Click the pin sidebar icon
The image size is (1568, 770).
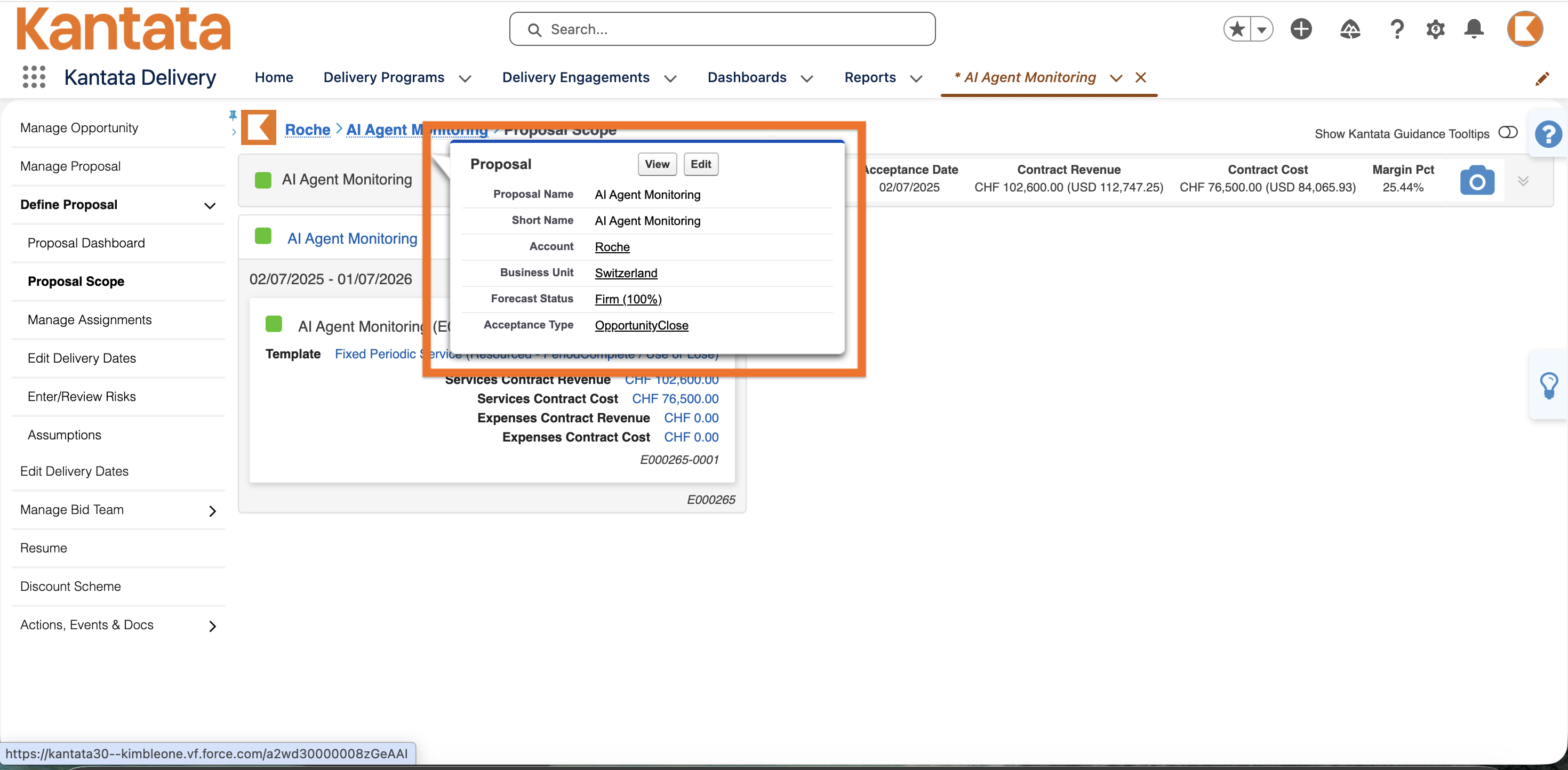pos(233,115)
